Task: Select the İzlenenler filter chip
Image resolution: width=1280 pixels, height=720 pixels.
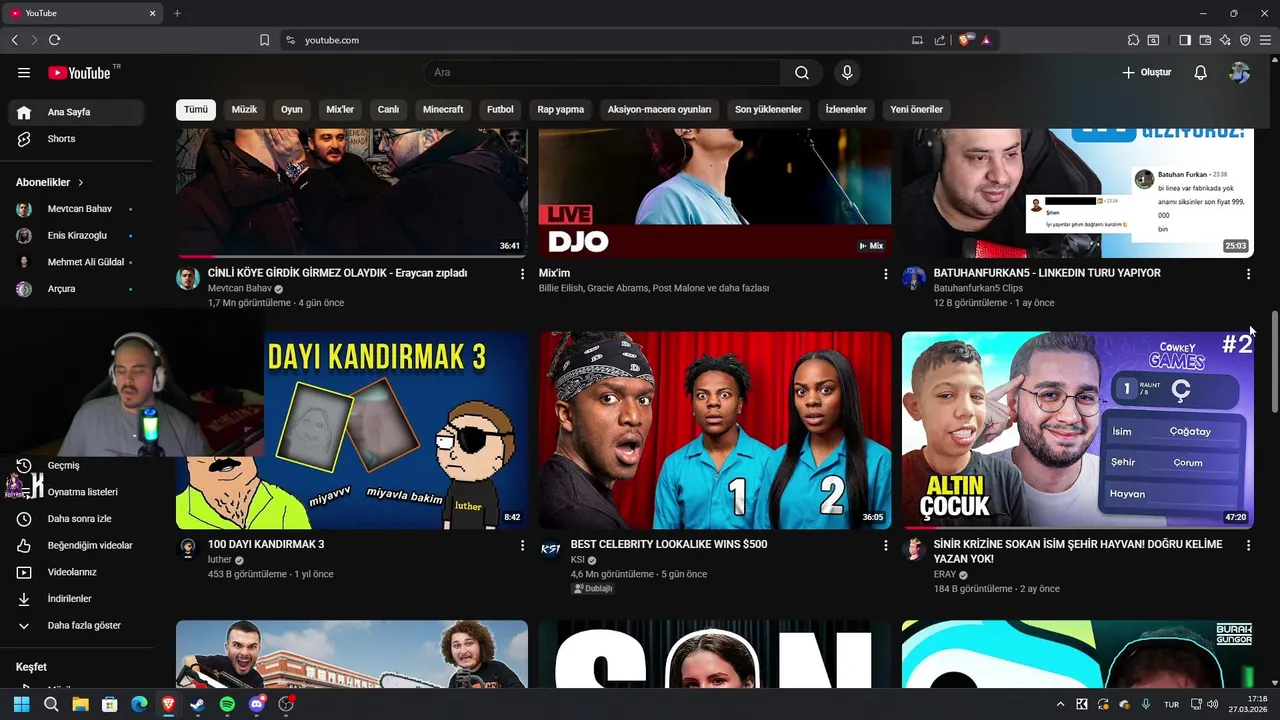Action: point(846,110)
